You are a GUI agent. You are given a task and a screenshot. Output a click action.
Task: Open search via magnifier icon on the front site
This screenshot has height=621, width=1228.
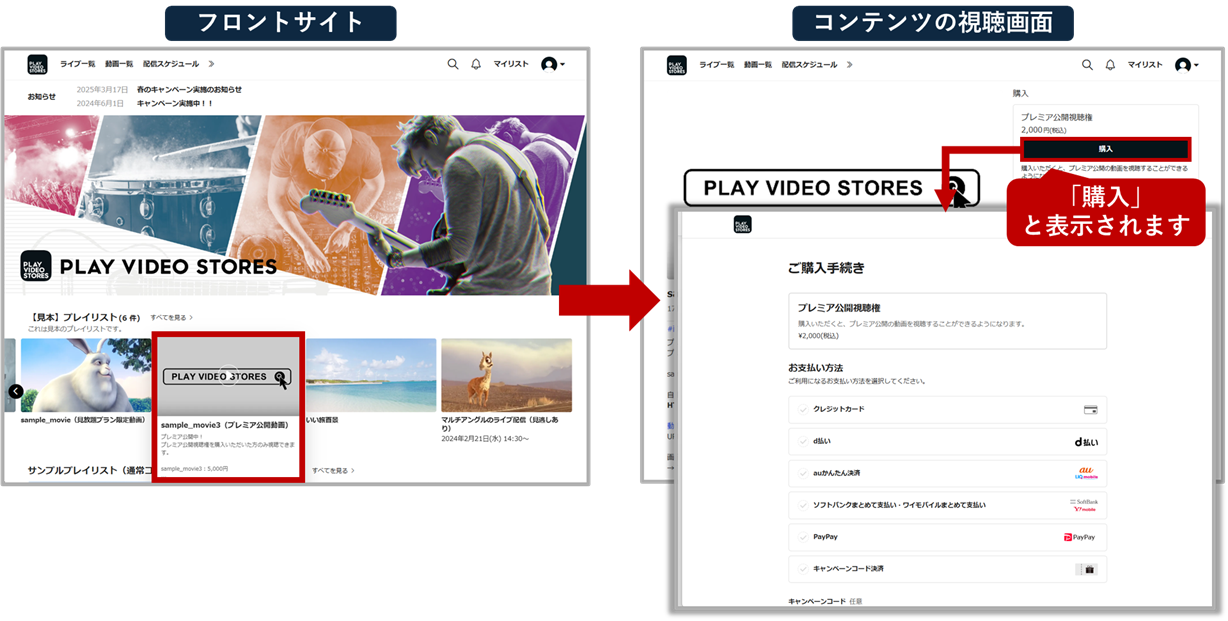pos(453,64)
